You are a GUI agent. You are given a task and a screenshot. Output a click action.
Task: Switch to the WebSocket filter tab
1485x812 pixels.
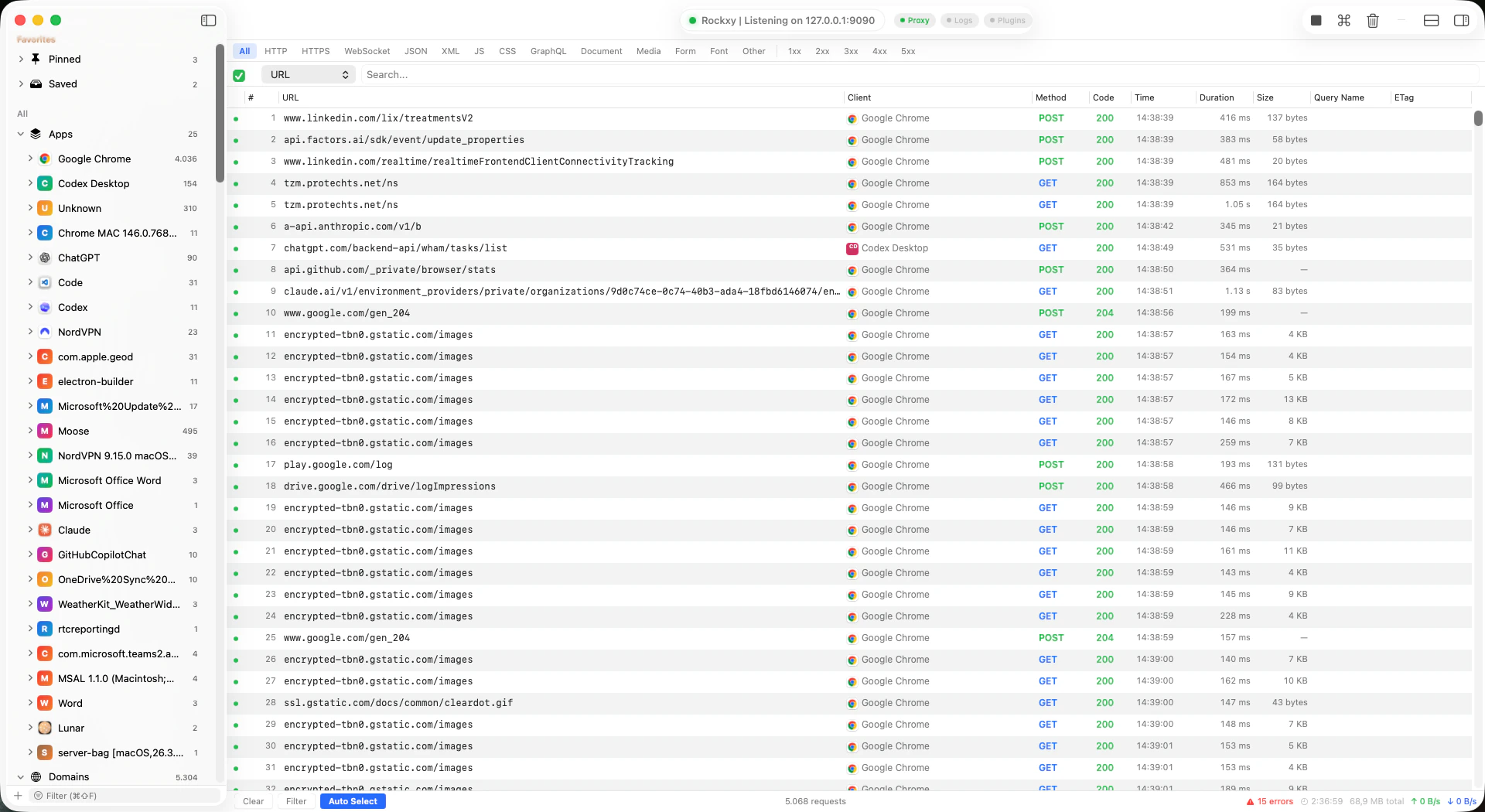367,51
